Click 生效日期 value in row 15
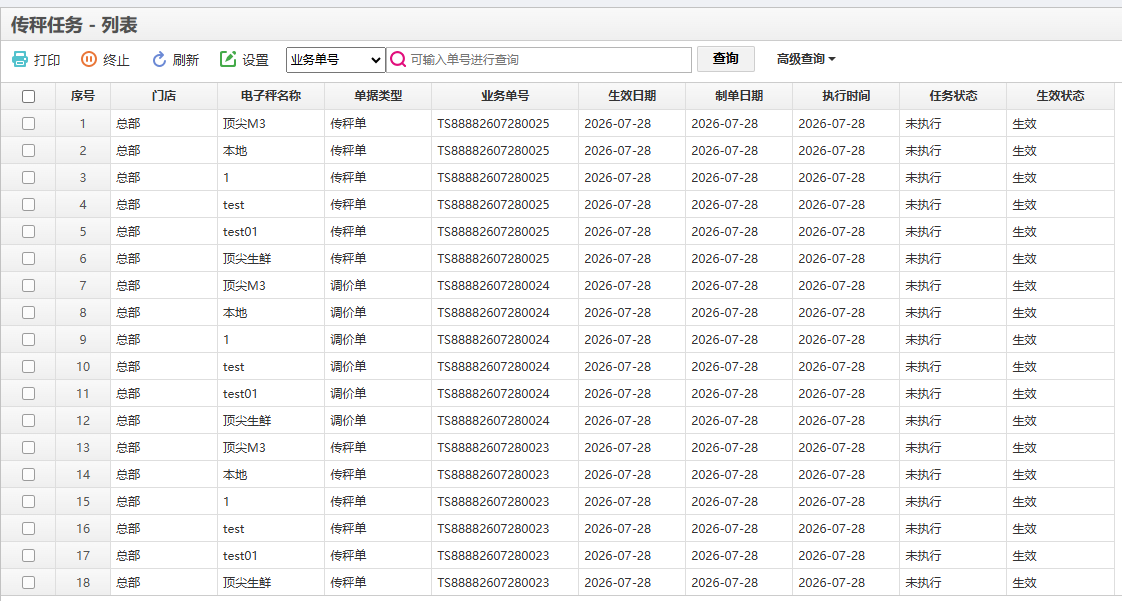Viewport: 1122px width, 601px height. tap(618, 502)
